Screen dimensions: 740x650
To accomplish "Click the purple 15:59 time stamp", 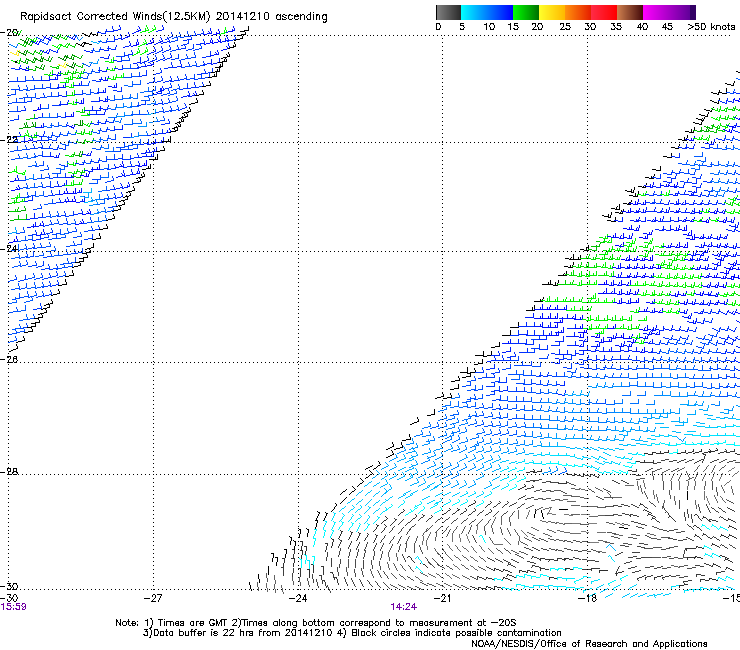I will pyautogui.click(x=13, y=607).
